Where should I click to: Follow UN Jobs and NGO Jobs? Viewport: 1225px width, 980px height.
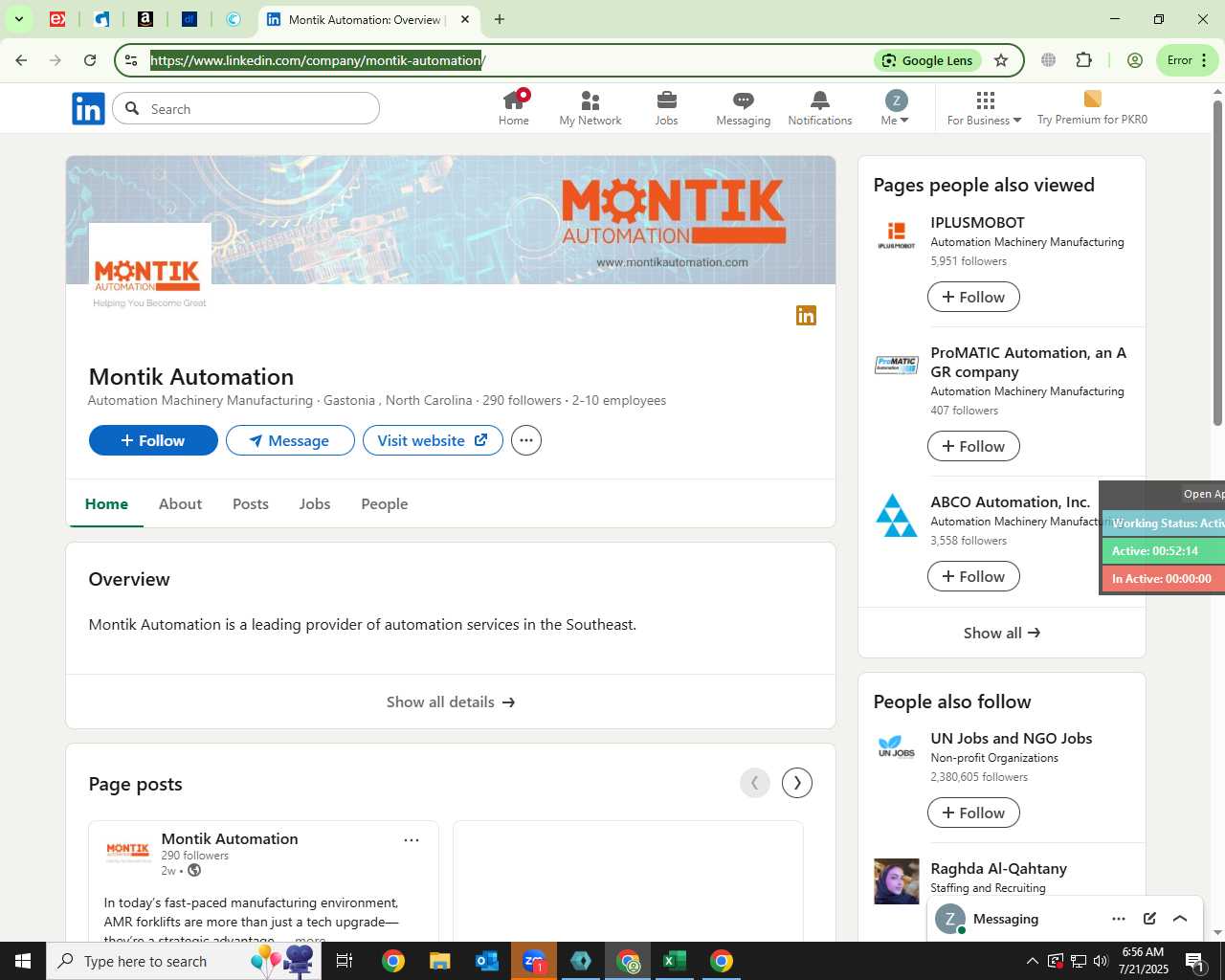(x=973, y=813)
